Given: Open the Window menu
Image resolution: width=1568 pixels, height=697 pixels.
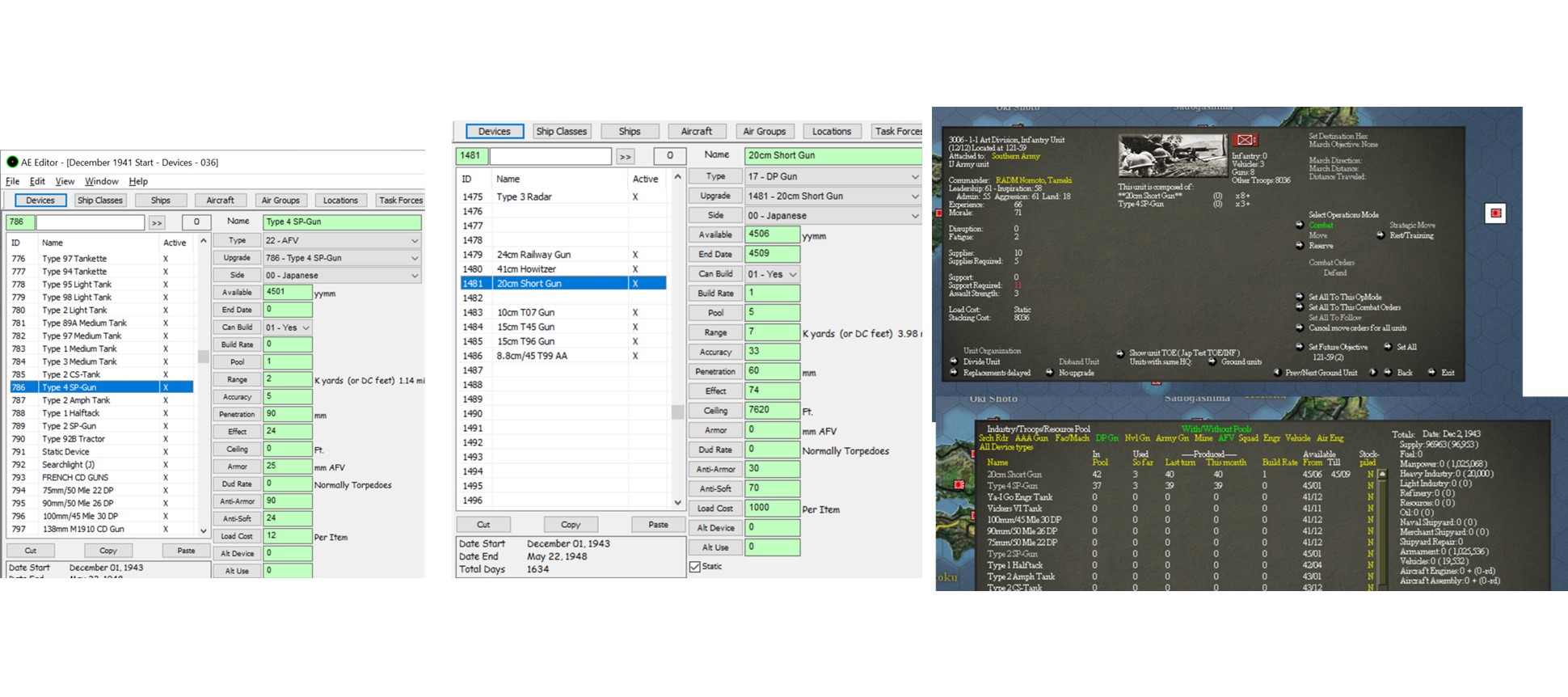Looking at the screenshot, I should [x=101, y=182].
